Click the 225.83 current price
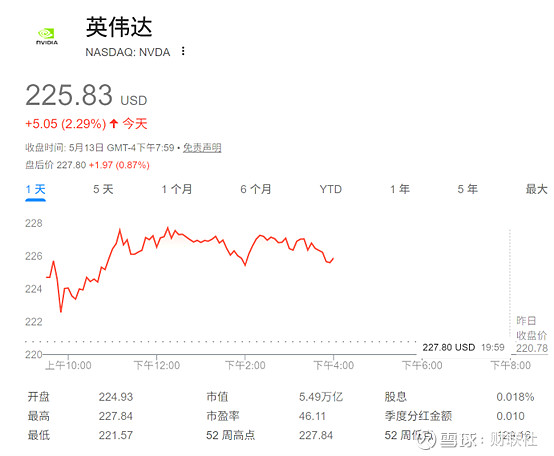Viewport: 554px width, 456px height. (x=69, y=95)
